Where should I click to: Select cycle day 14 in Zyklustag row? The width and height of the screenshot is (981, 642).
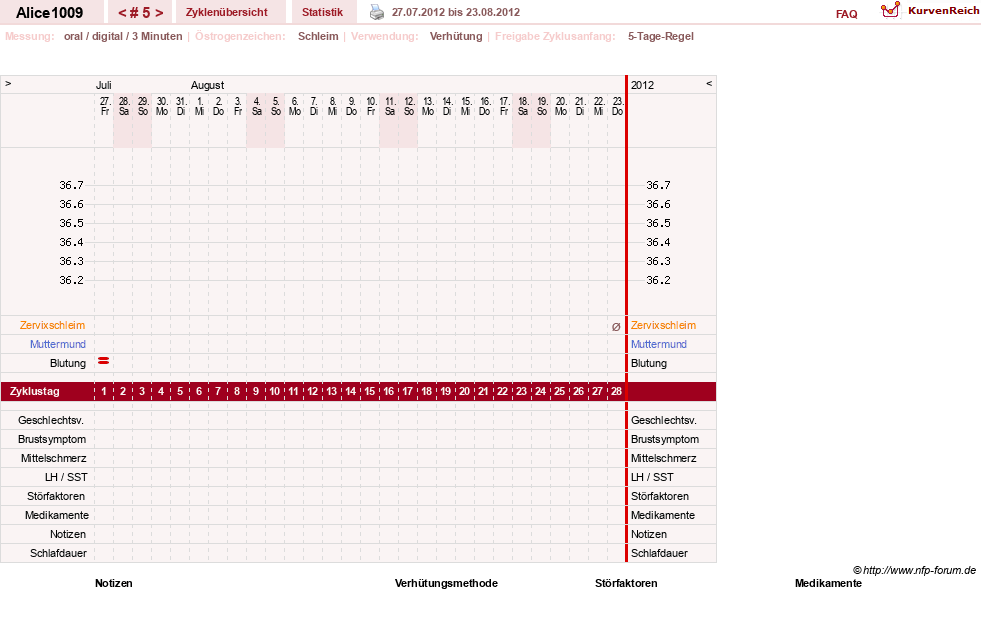tap(351, 391)
